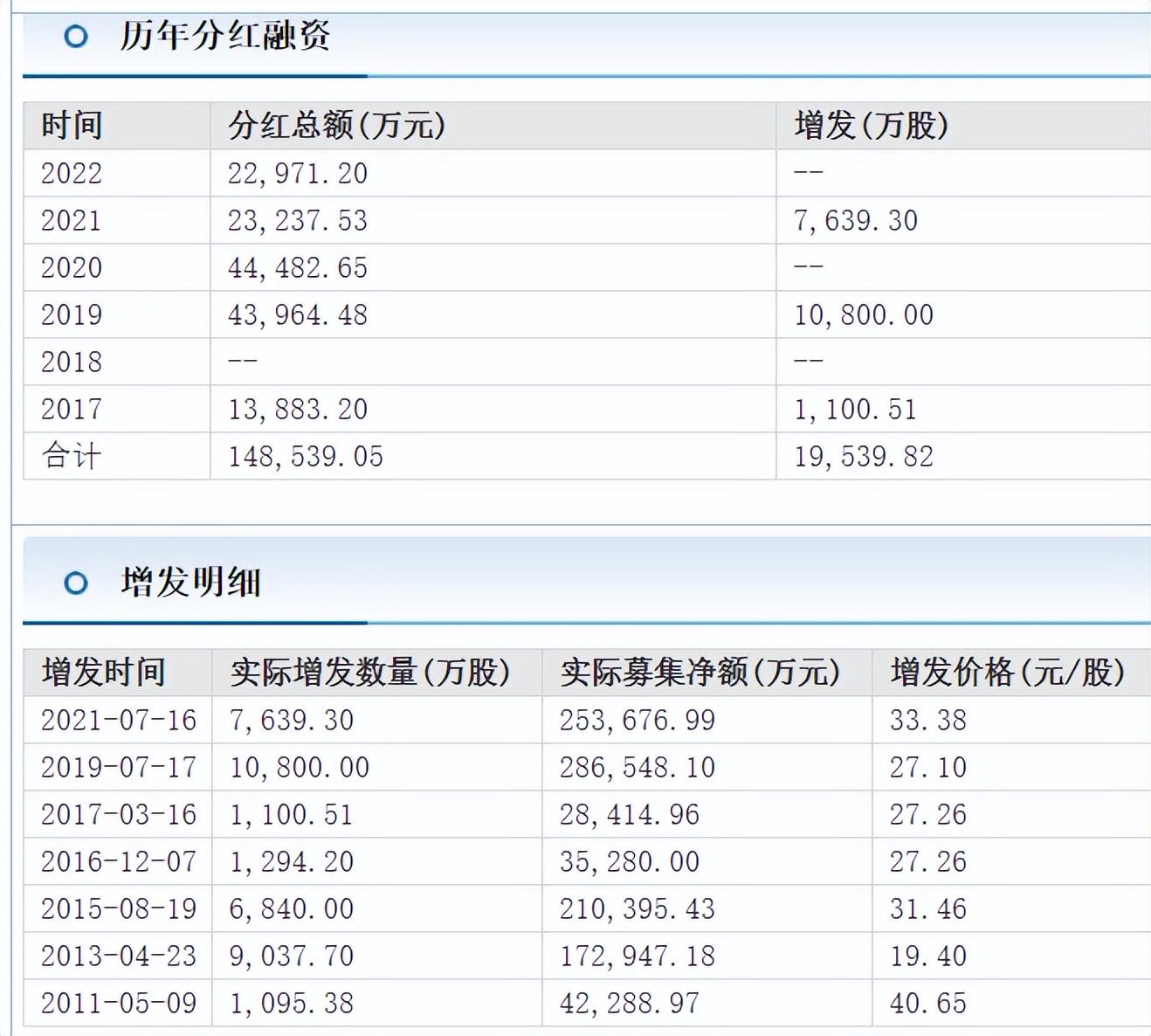Screen dimensions: 1151x1036
Task: Select the 合计 total row label
Action: point(72,456)
